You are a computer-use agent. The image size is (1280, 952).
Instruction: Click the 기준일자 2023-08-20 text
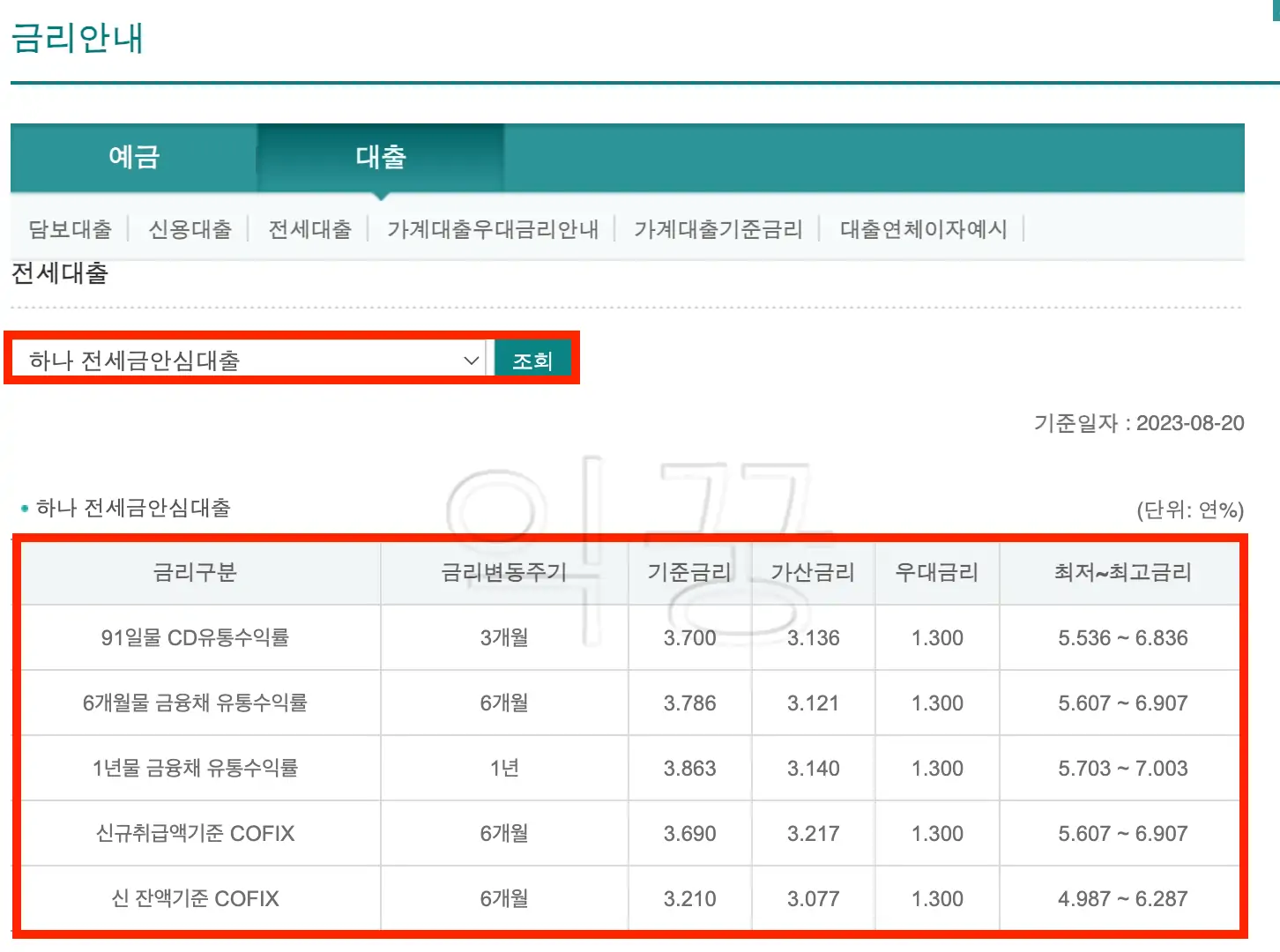coord(1138,423)
